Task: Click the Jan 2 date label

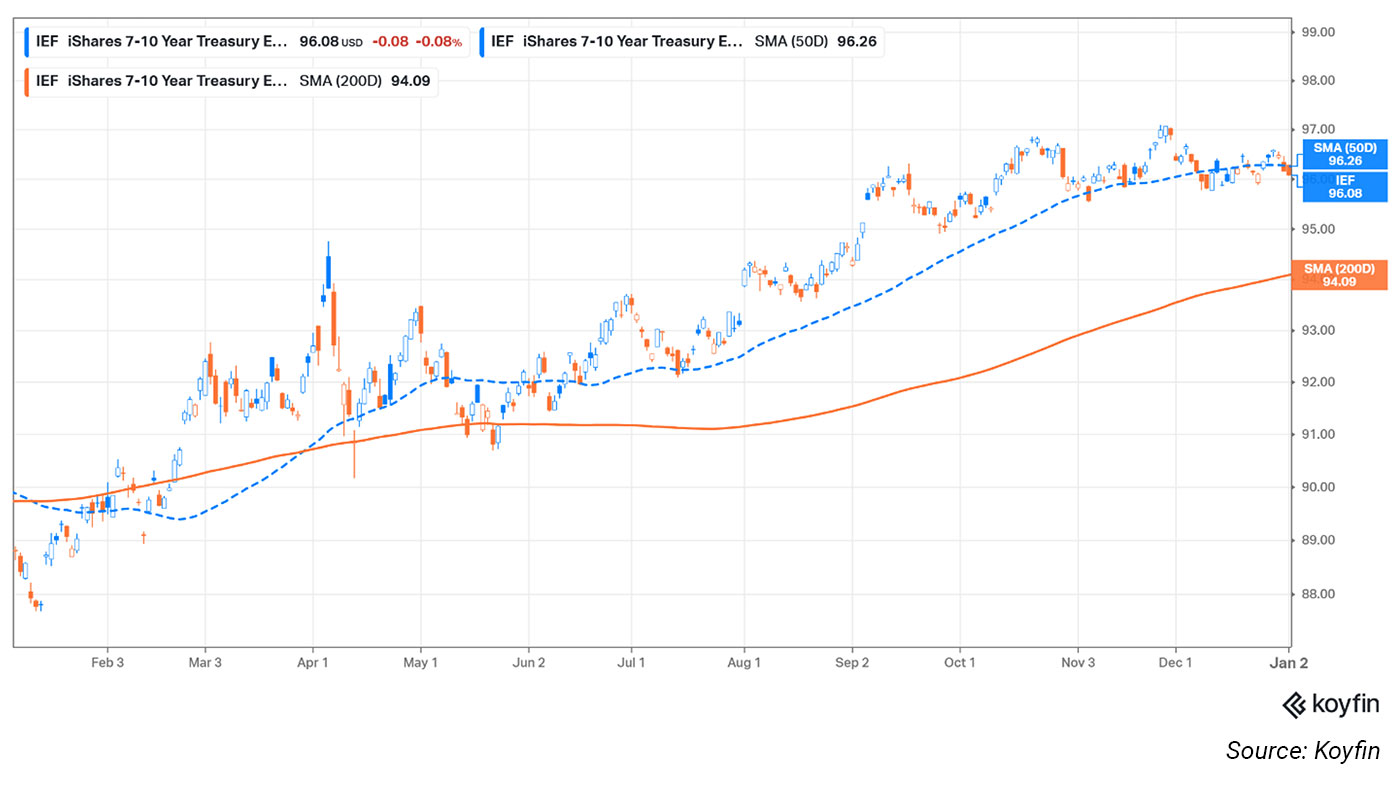Action: coord(1288,663)
